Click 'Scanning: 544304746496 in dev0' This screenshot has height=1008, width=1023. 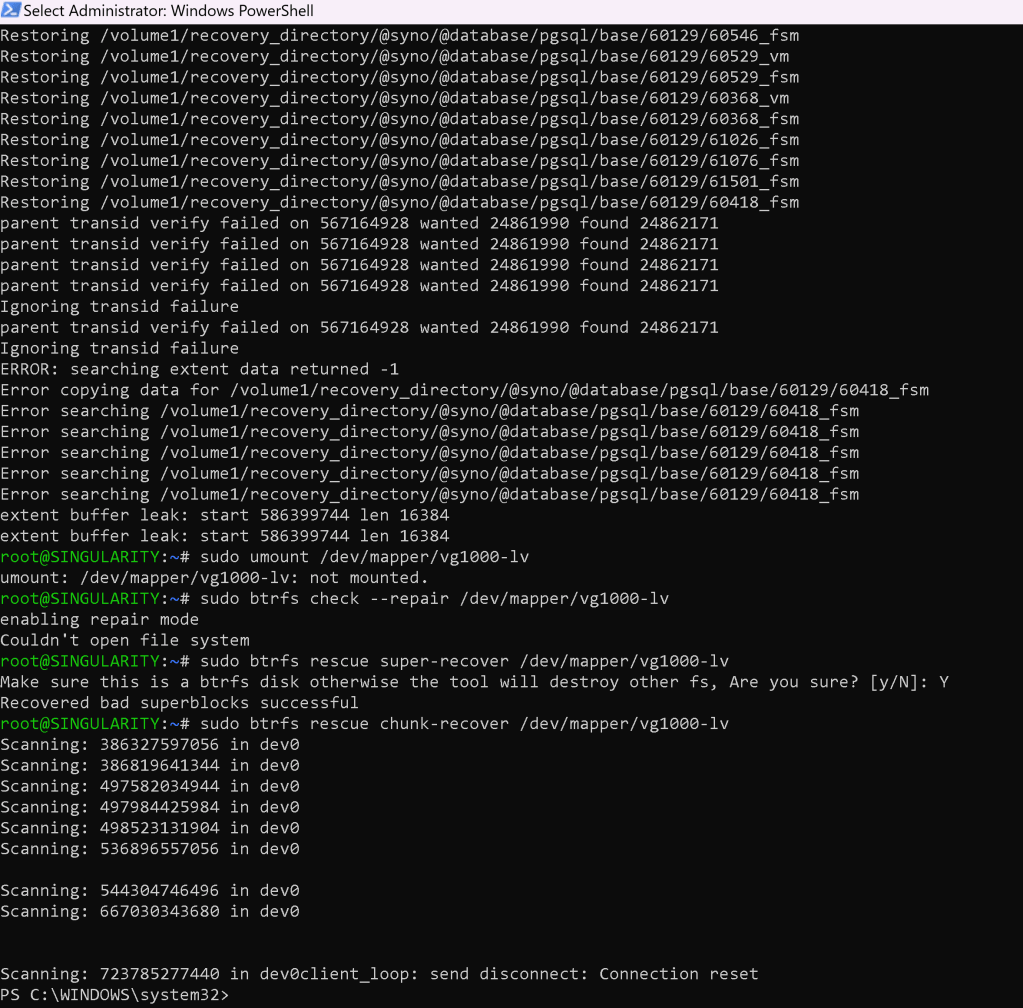149,891
